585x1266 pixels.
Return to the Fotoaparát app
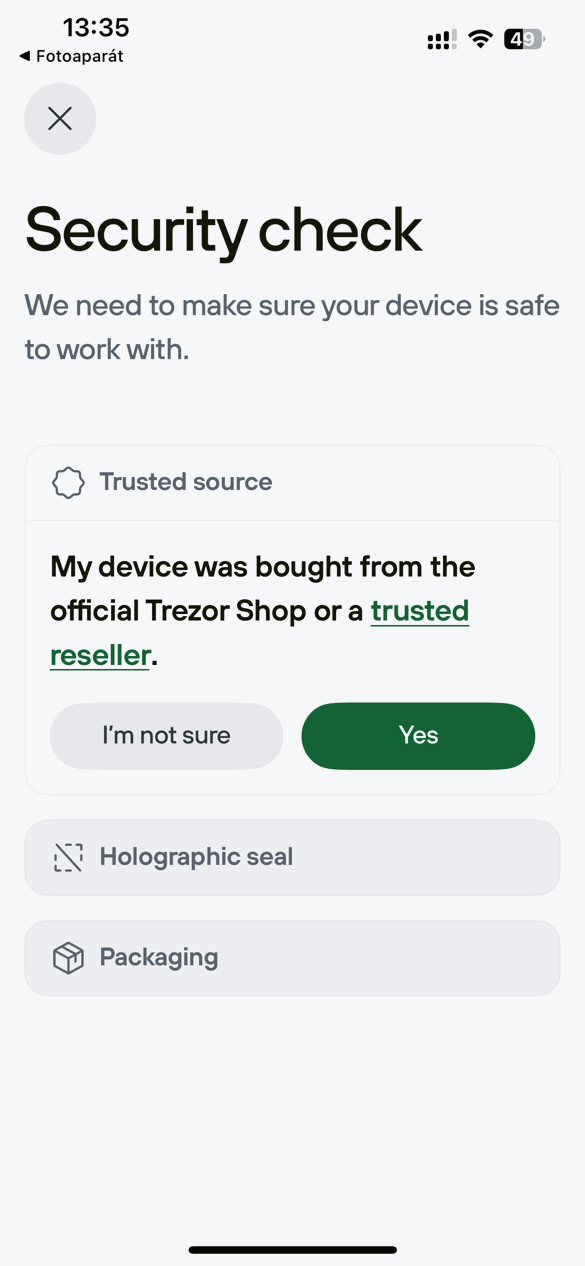[x=70, y=57]
